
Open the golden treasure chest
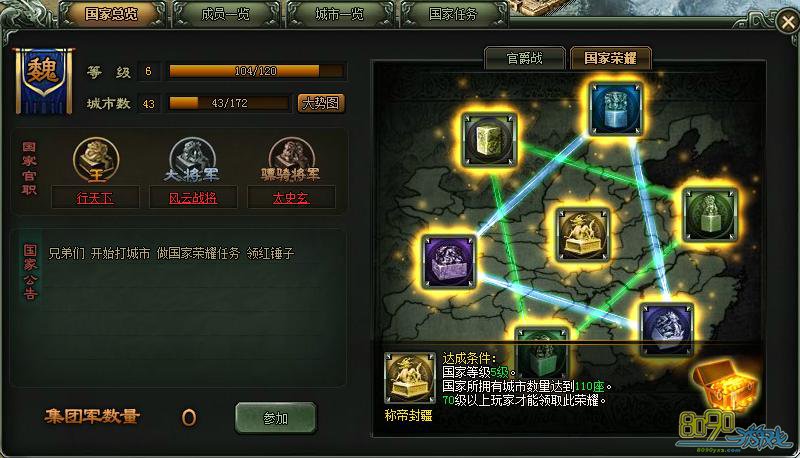(x=724, y=385)
